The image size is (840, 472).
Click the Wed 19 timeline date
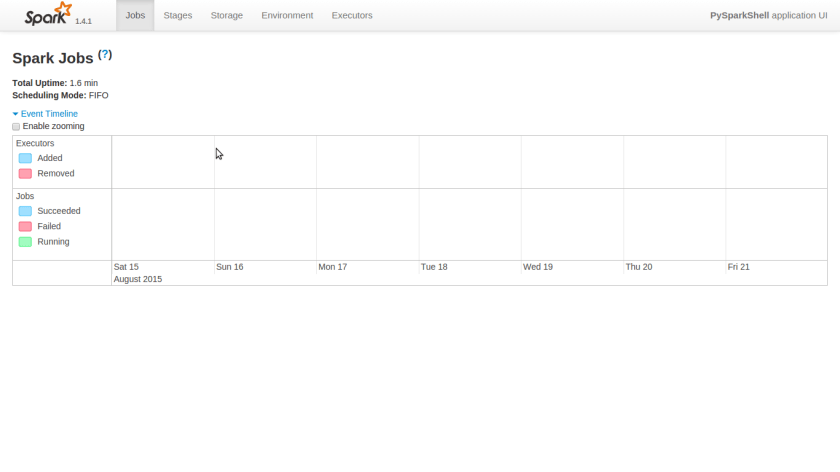coord(537,267)
